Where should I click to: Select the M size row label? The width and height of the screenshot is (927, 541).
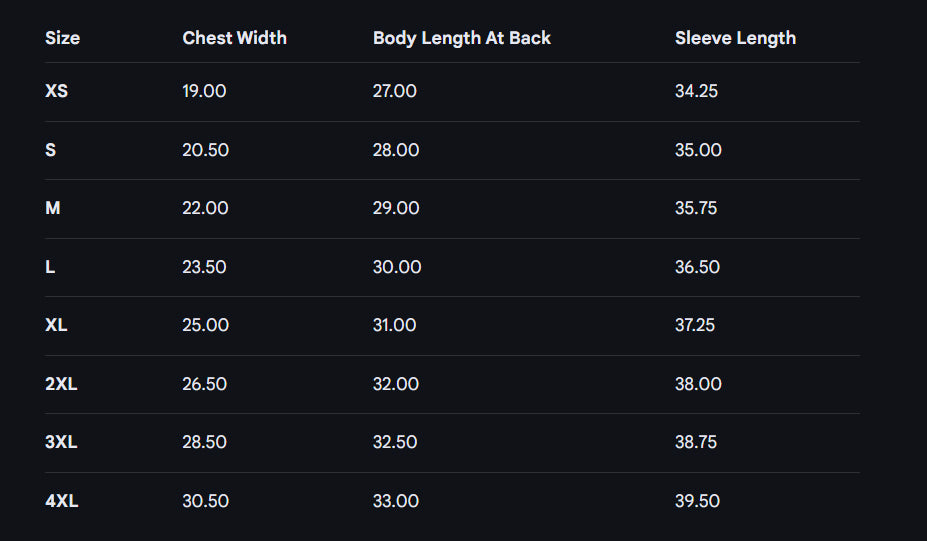[53, 208]
